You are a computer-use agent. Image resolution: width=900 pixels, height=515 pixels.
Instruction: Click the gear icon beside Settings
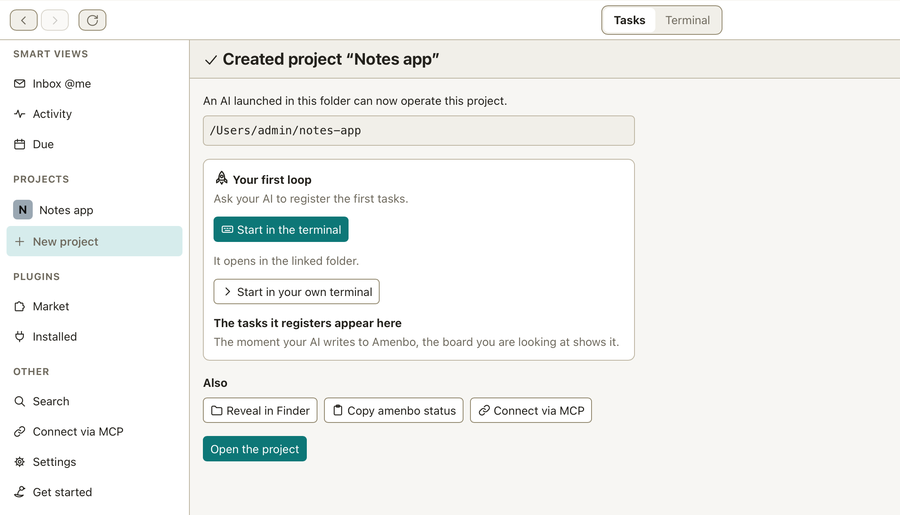[20, 462]
